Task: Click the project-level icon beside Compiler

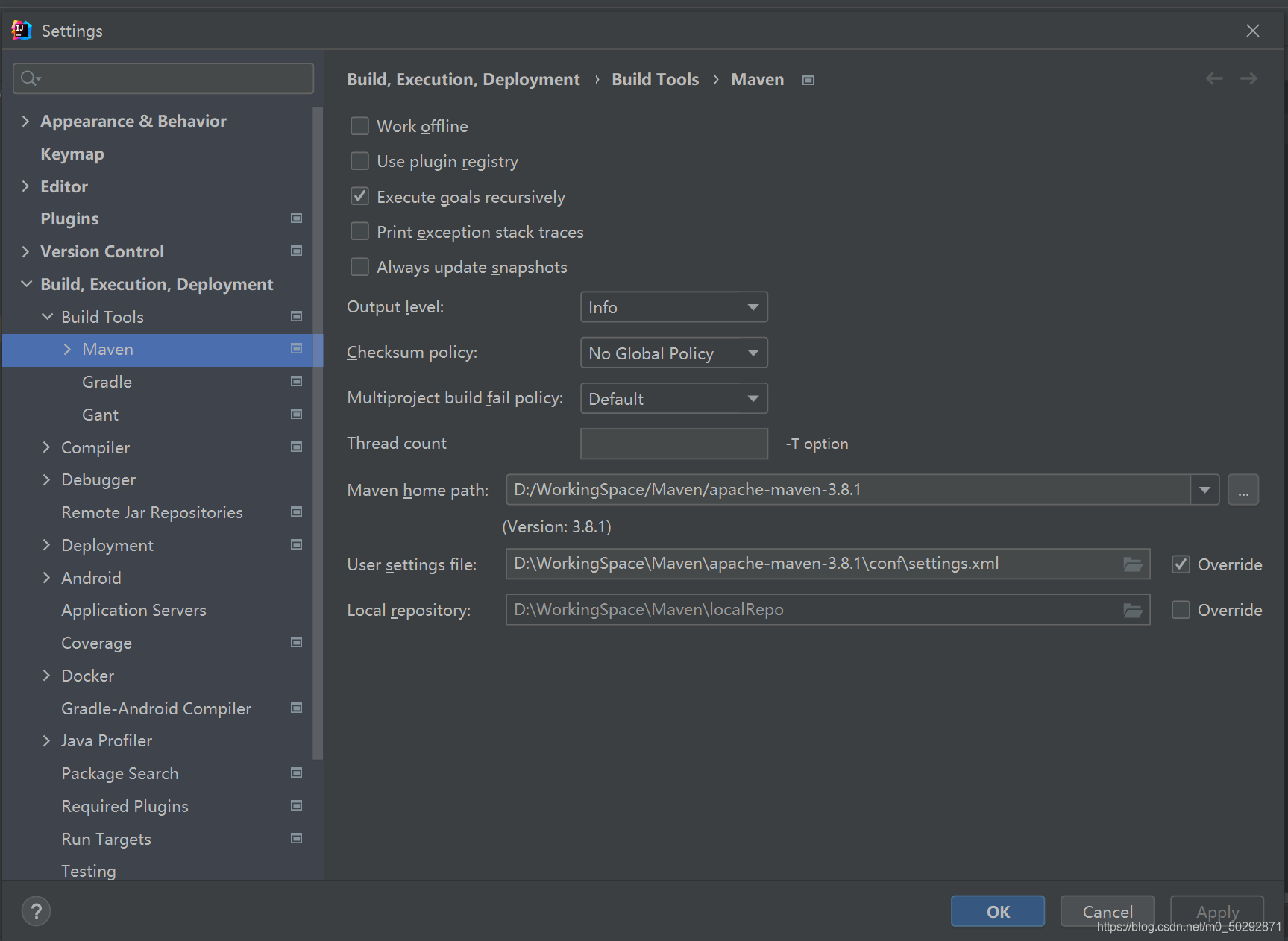Action: 296,447
